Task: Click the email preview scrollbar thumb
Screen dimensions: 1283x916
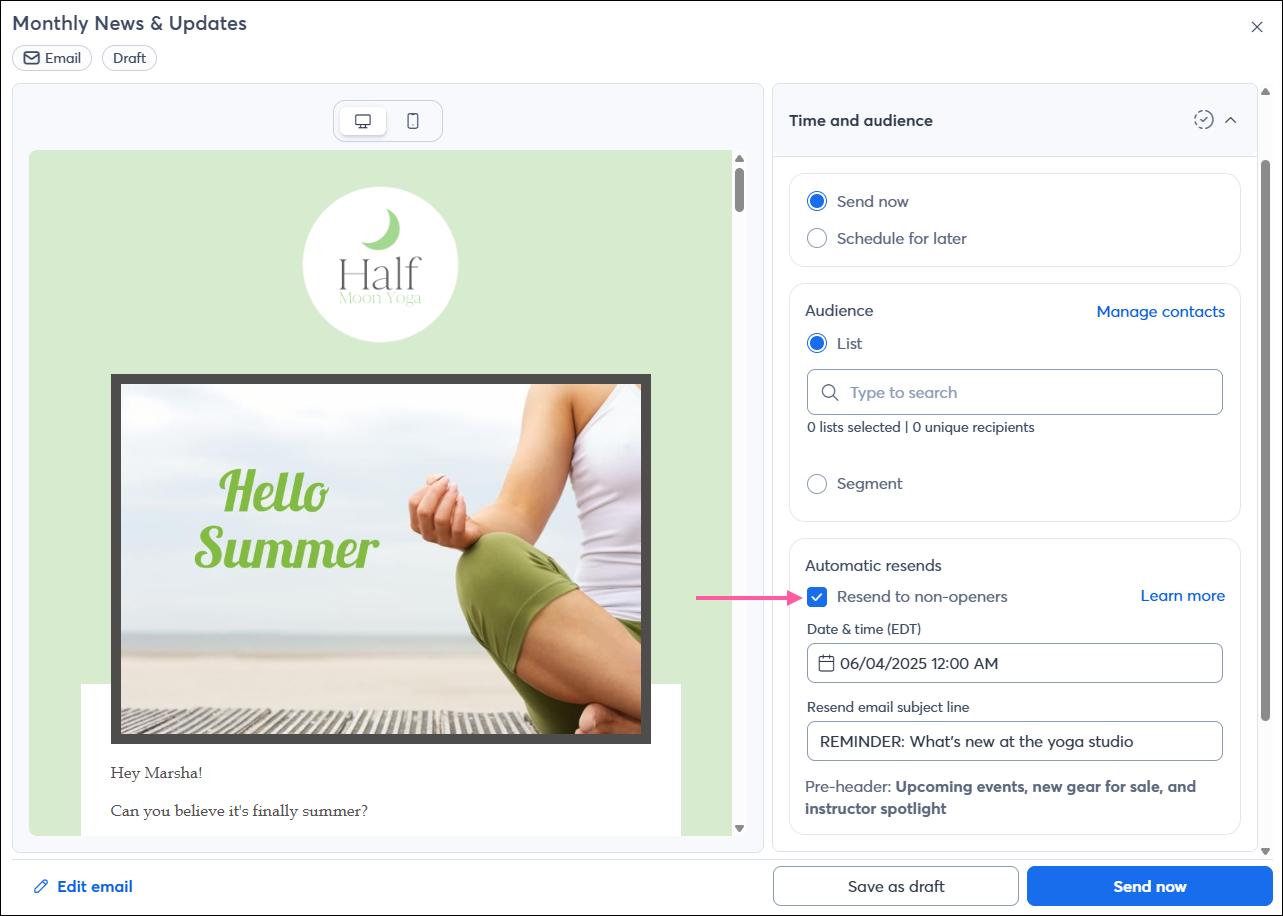Action: pyautogui.click(x=739, y=189)
